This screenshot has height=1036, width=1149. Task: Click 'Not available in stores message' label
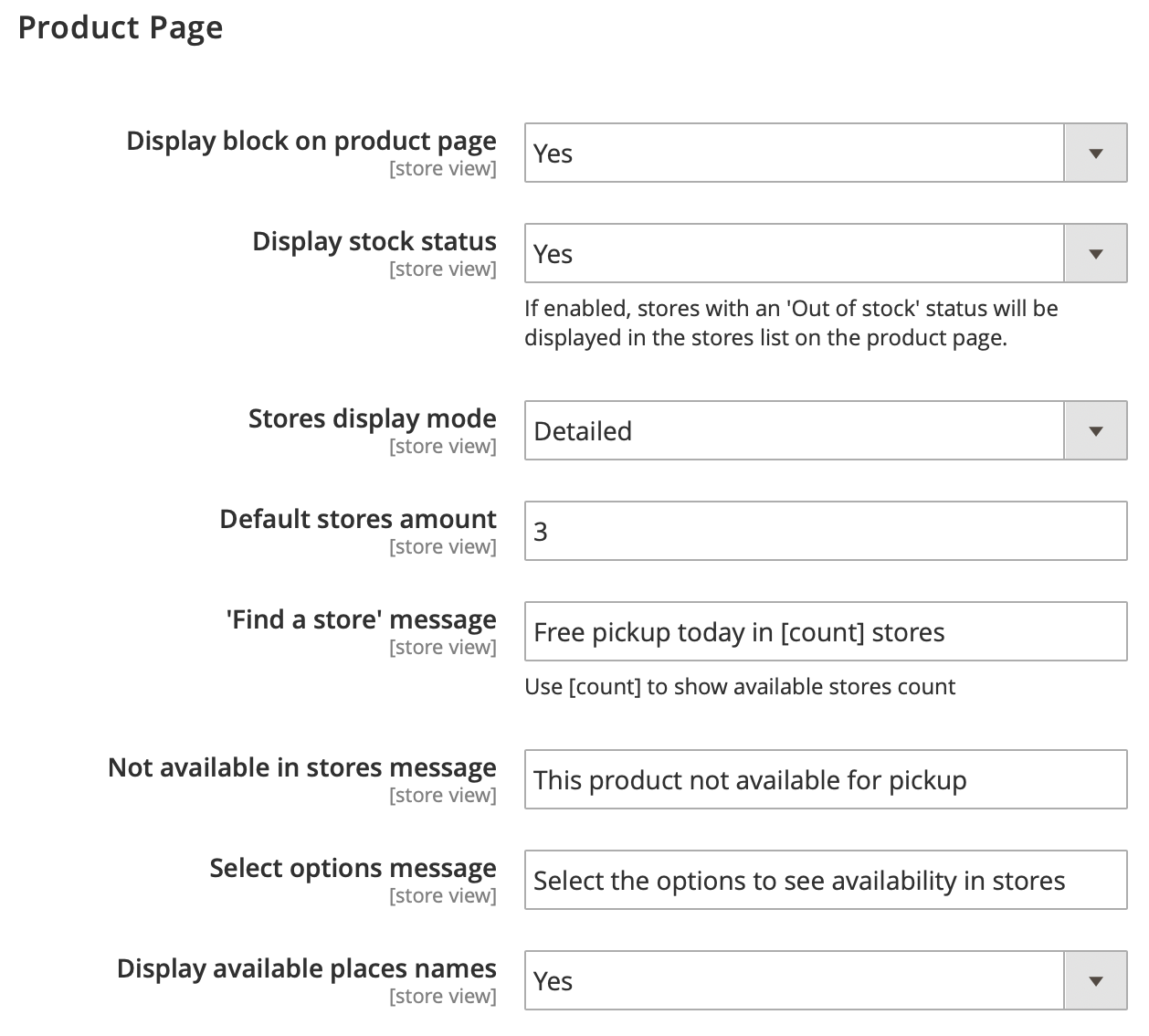302,767
